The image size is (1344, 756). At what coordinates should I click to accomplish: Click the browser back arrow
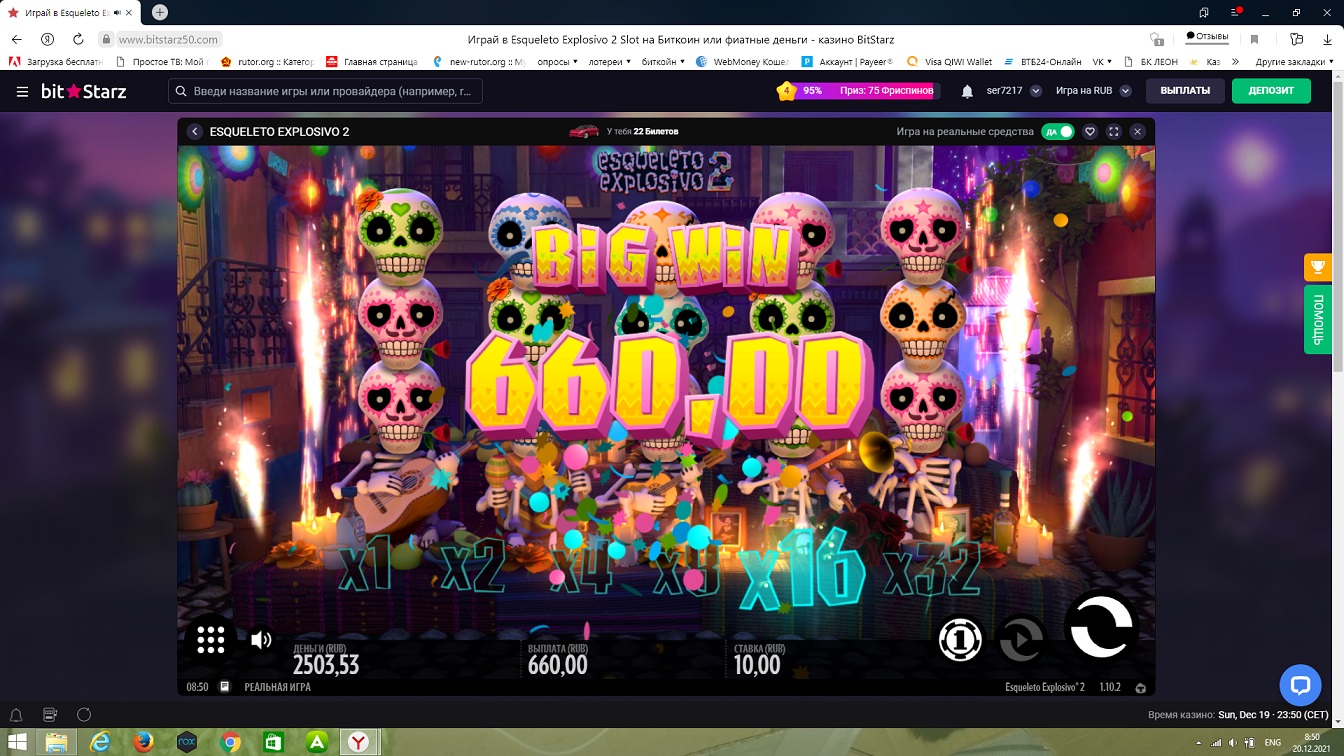pos(16,39)
